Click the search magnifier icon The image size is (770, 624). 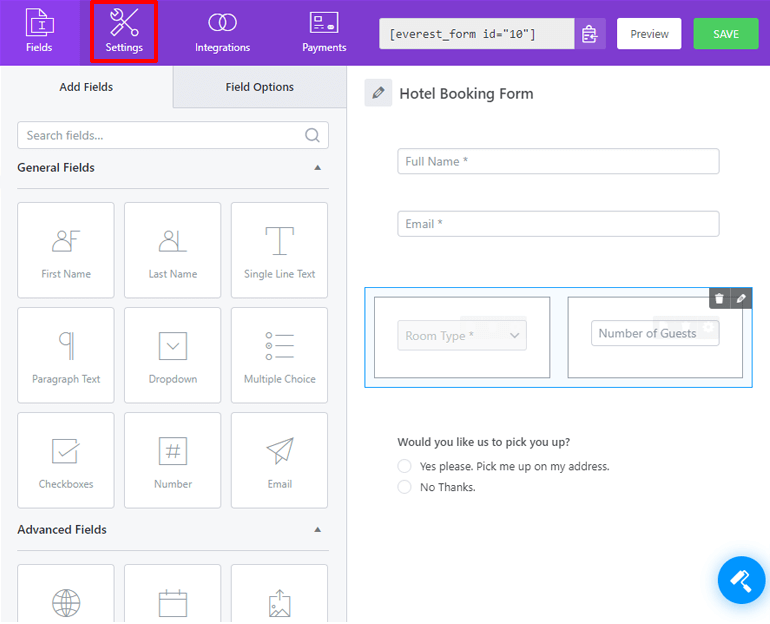coord(312,135)
